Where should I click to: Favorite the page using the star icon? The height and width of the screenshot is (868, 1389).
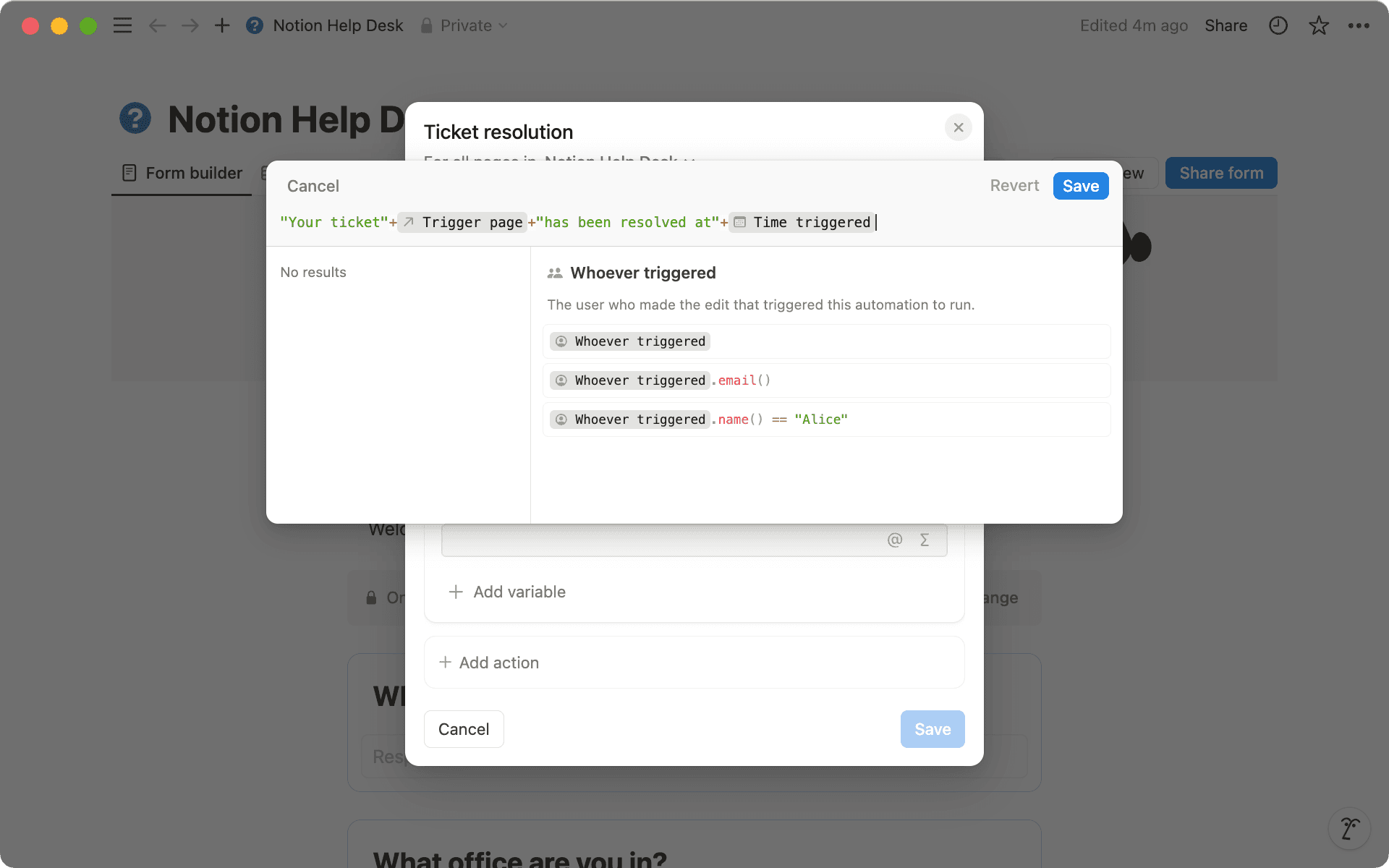[1319, 25]
